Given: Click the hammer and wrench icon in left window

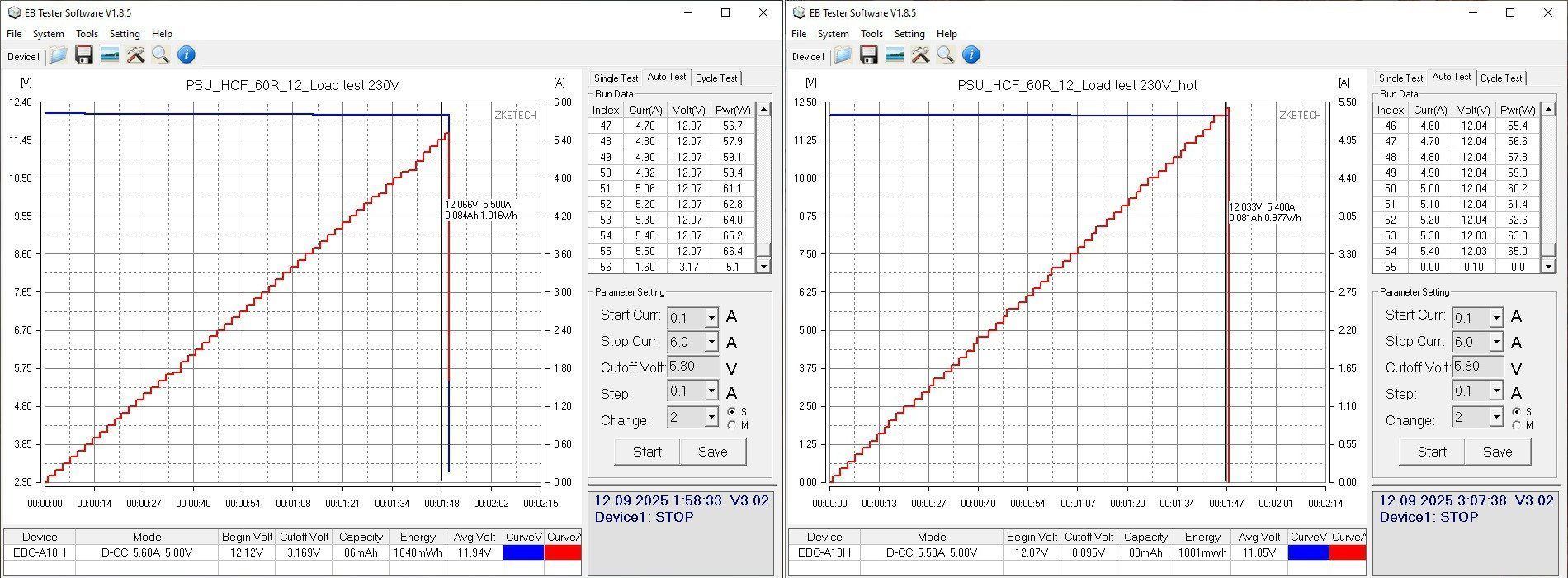Looking at the screenshot, I should [x=135, y=55].
